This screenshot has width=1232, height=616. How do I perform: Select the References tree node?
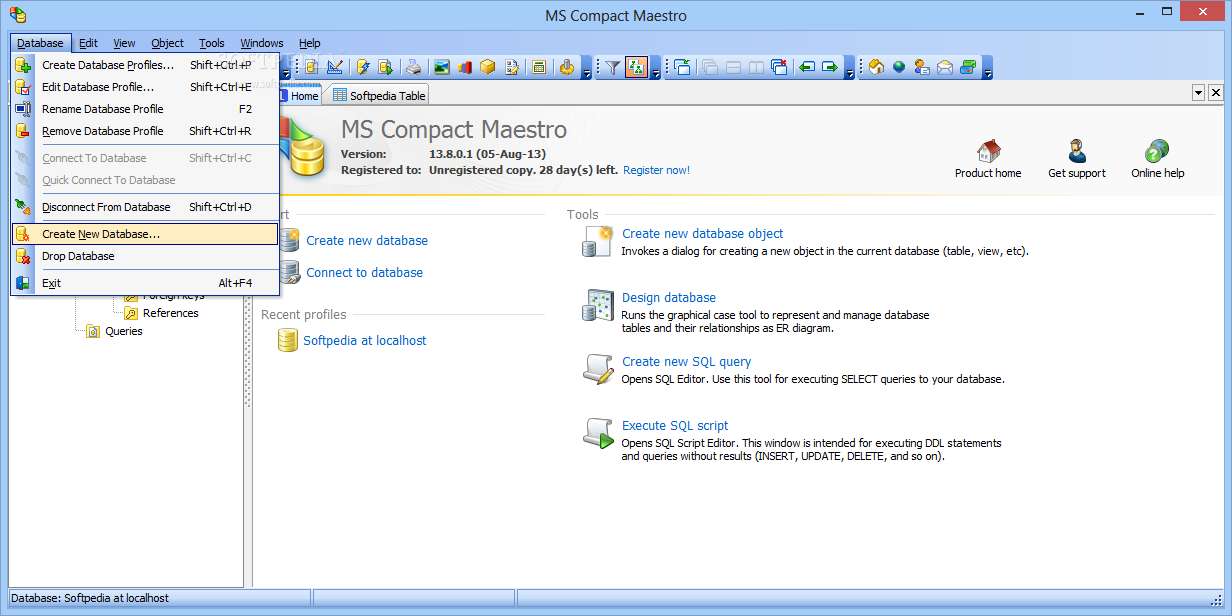(x=170, y=313)
